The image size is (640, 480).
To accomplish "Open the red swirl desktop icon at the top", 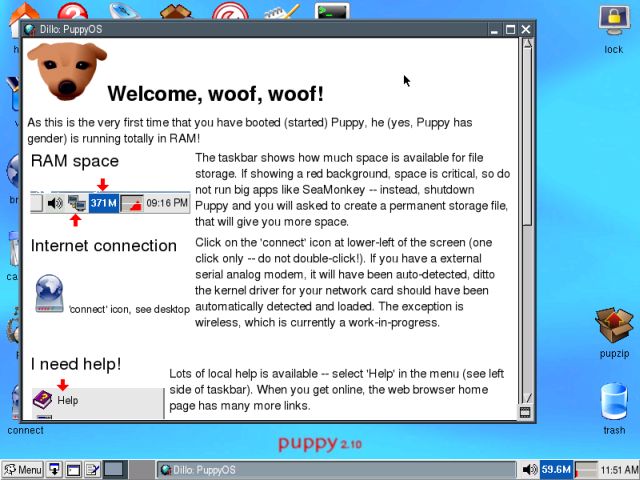I will (230, 11).
